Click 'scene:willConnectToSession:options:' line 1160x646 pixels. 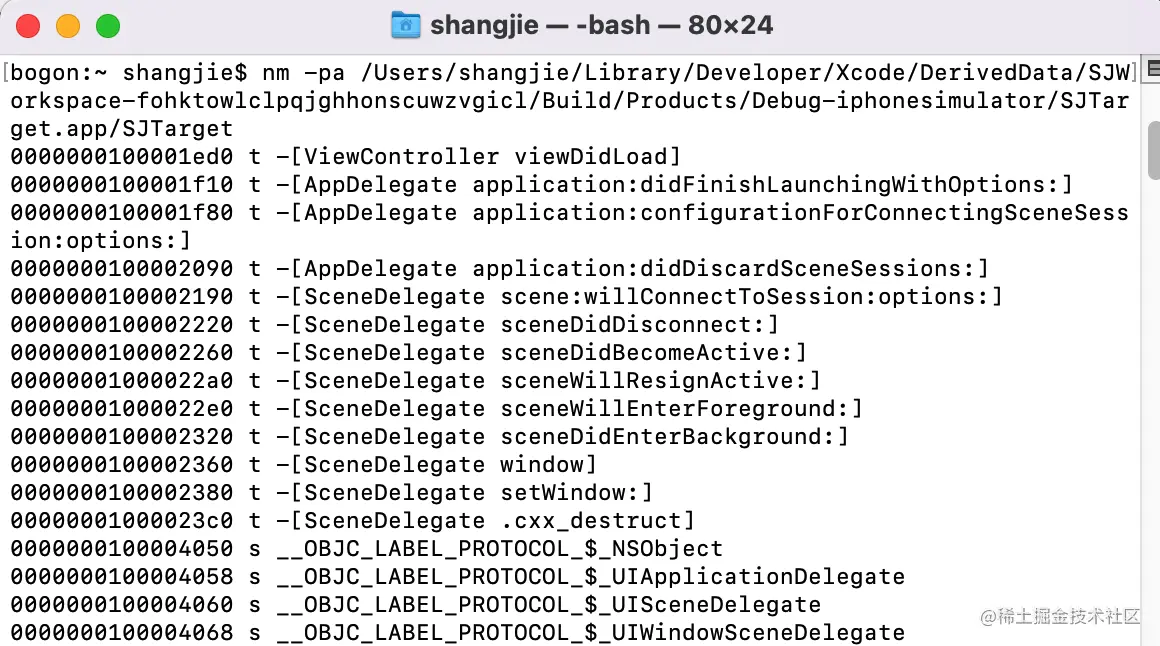[x=752, y=297]
